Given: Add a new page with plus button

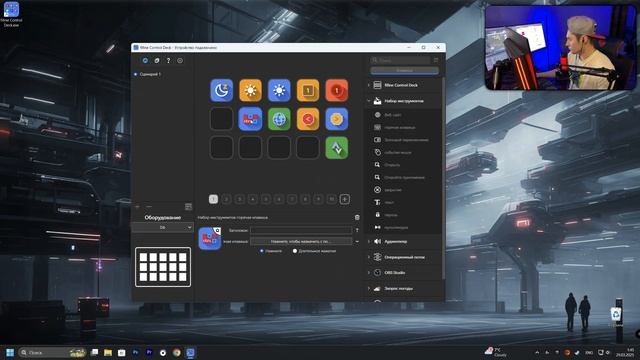Looking at the screenshot, I should [345, 199].
